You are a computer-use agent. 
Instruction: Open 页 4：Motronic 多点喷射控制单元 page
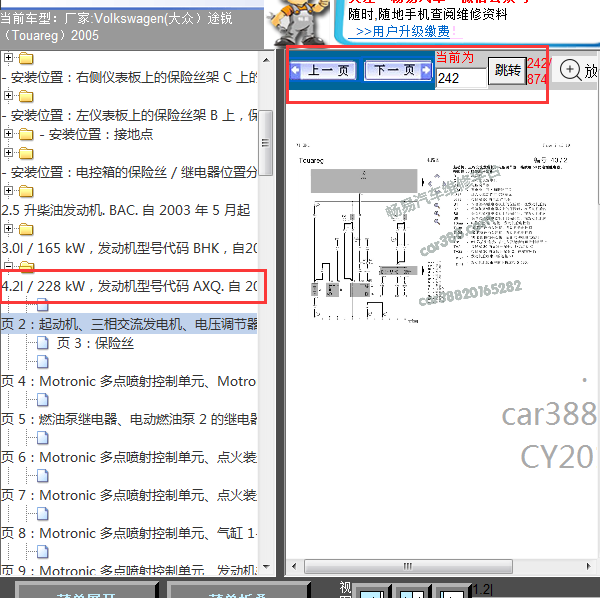(129, 381)
